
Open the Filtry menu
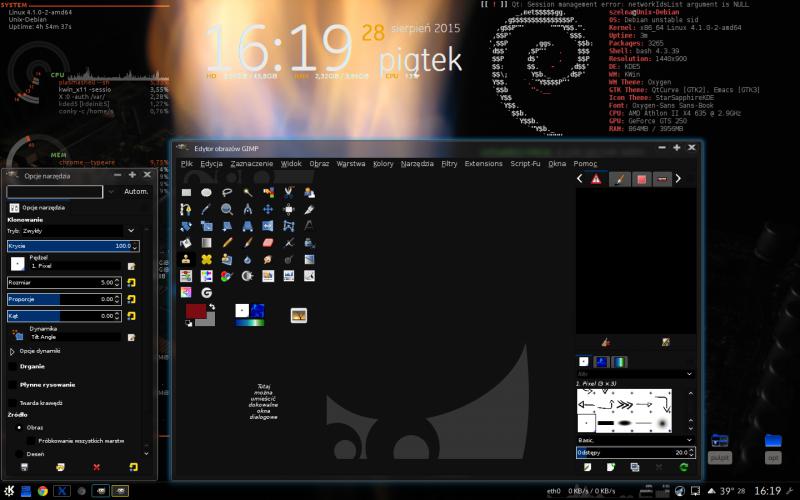(449, 163)
